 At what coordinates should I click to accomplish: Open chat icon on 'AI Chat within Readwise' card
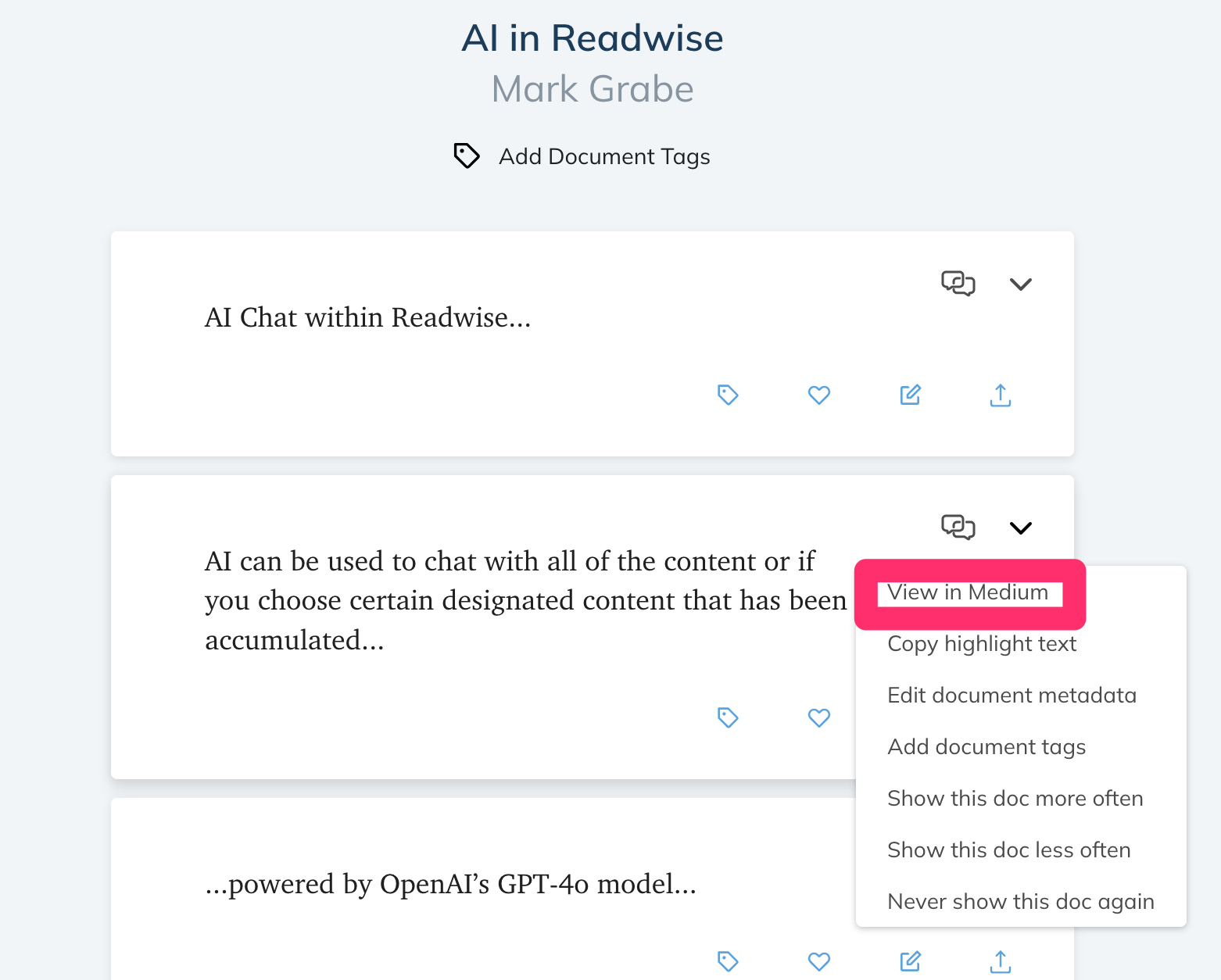958,283
